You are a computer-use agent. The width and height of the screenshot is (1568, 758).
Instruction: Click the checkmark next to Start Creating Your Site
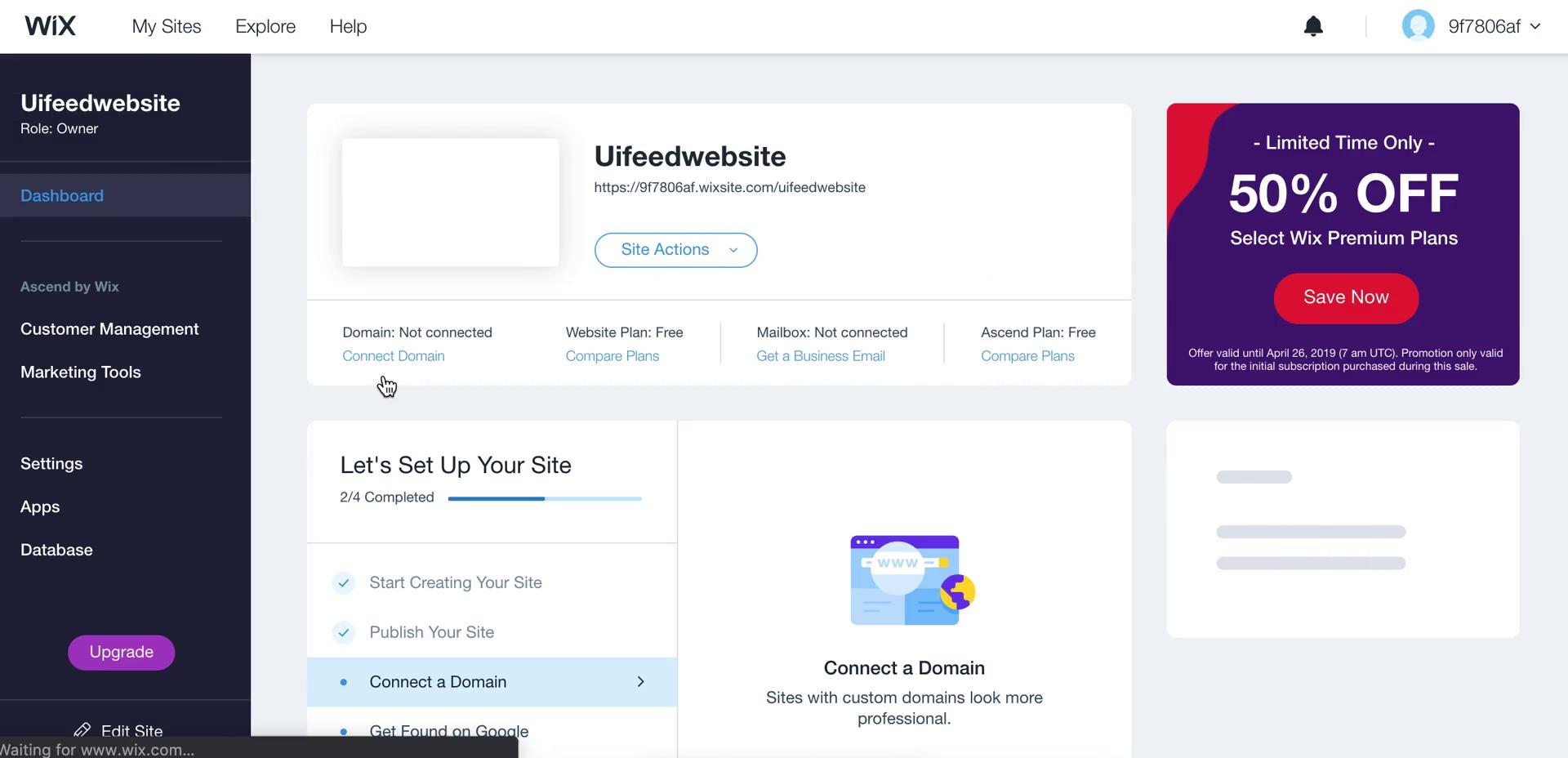coord(344,582)
